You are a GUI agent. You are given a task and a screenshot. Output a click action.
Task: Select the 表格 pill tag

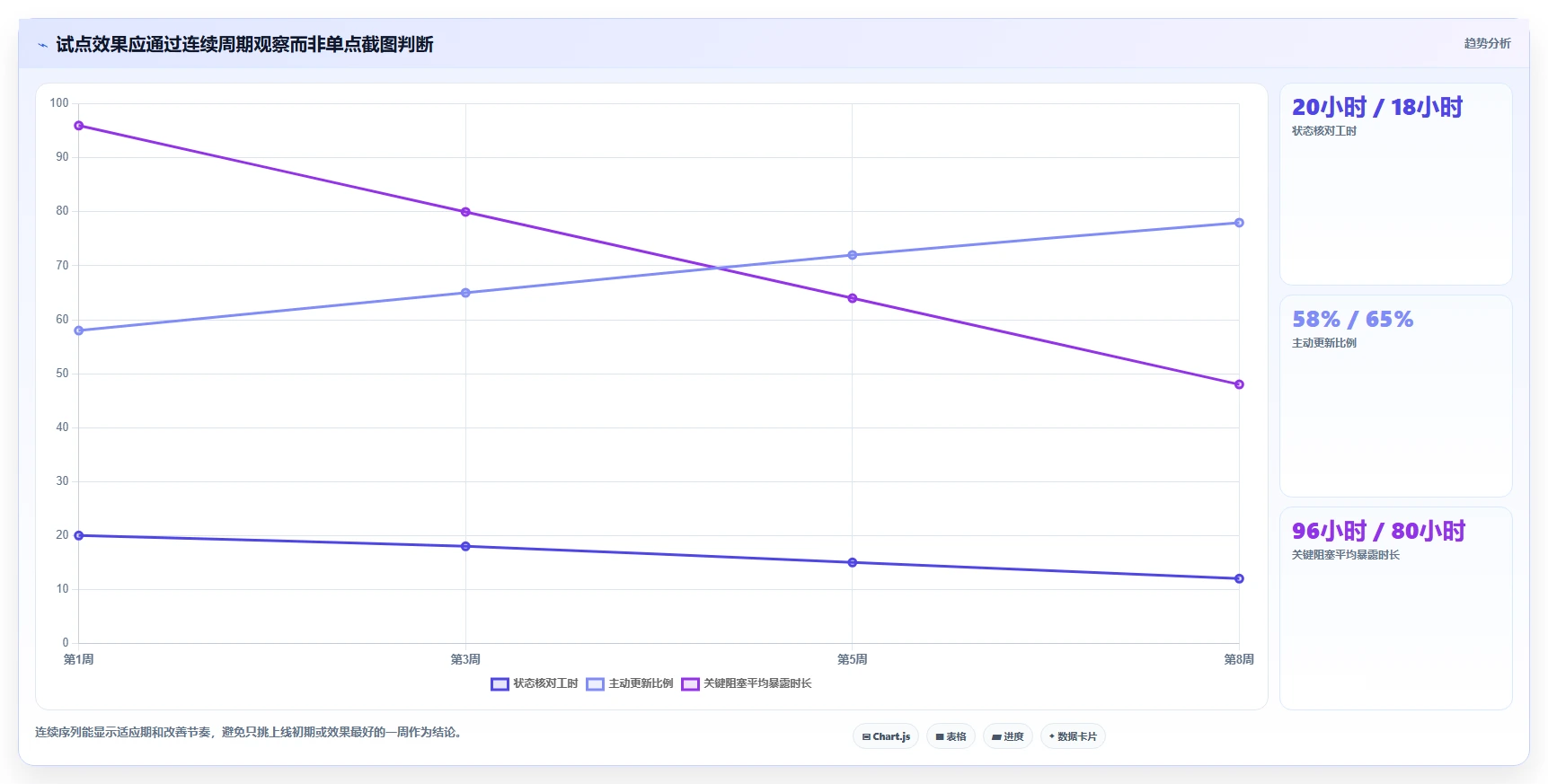pyautogui.click(x=951, y=736)
